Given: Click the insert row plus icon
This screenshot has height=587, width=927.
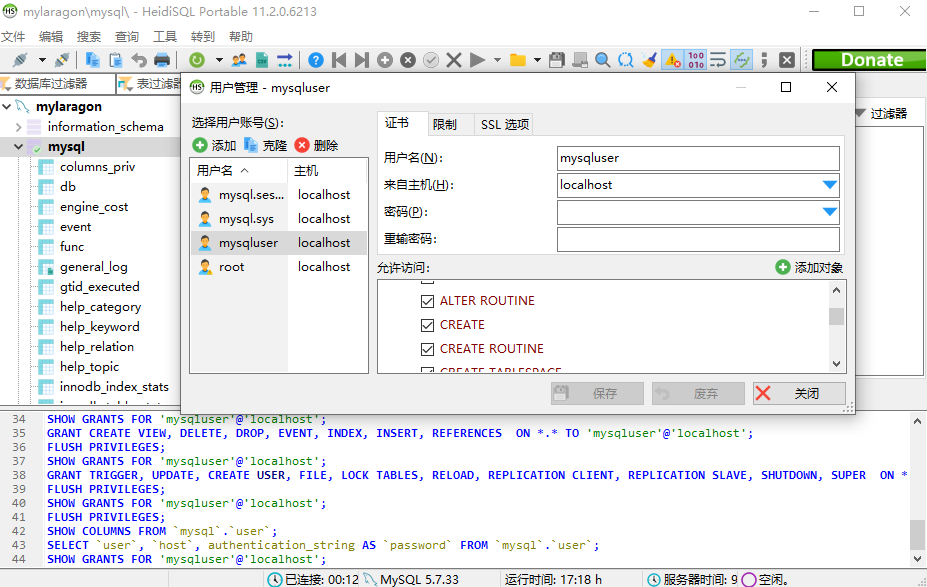Looking at the screenshot, I should 385,60.
